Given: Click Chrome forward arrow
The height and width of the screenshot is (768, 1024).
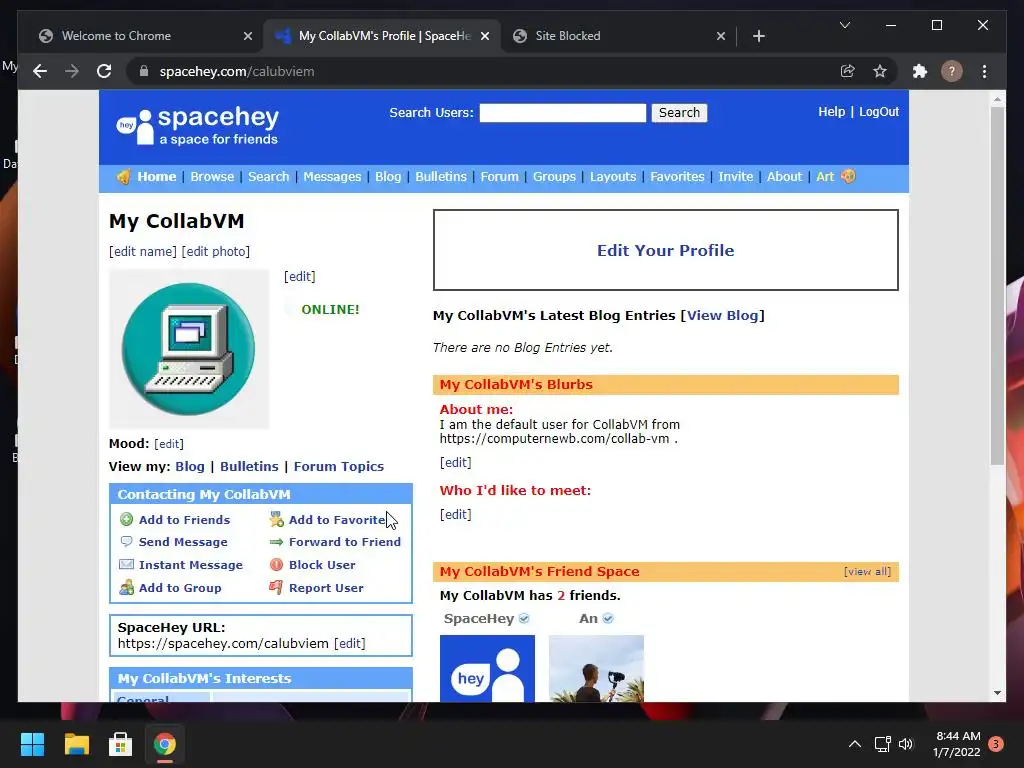Looking at the screenshot, I should coord(72,71).
